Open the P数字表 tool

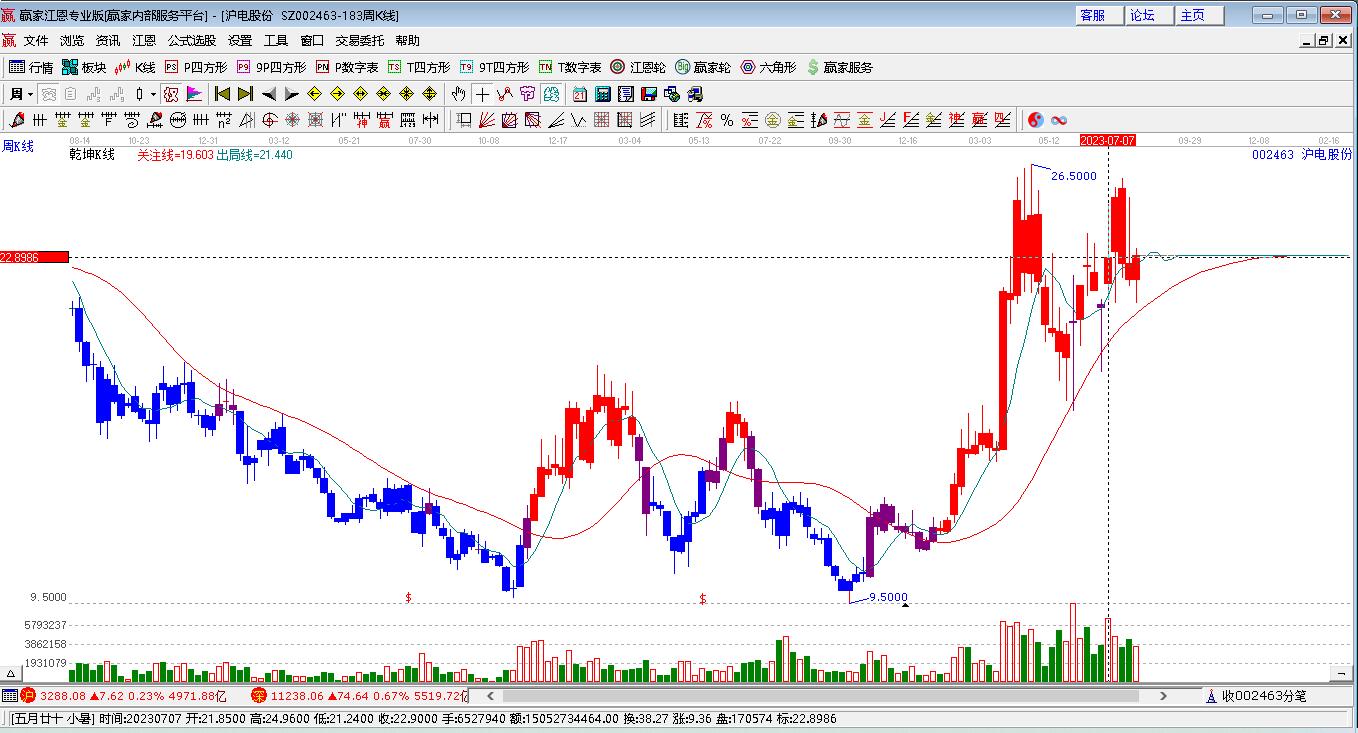(x=347, y=67)
